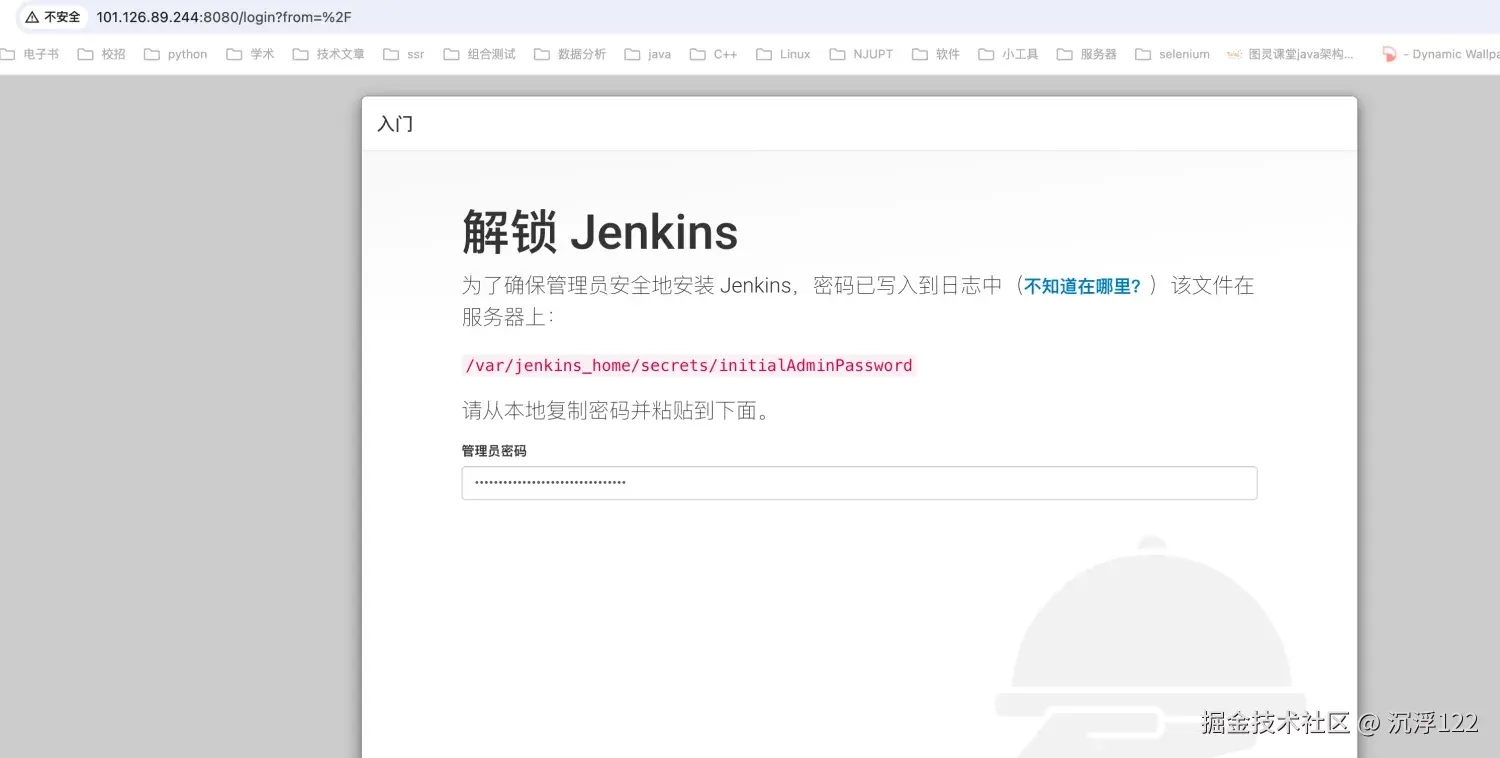Screen dimensions: 1500x758
Task: Open the Linux bookmark folder
Action: pyautogui.click(x=784, y=54)
